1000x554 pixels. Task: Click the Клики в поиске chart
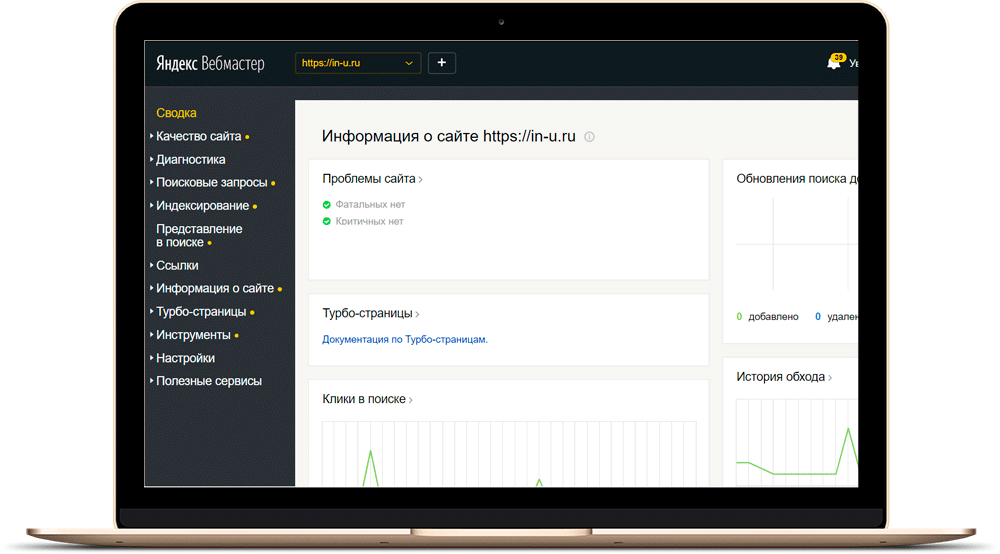click(509, 453)
